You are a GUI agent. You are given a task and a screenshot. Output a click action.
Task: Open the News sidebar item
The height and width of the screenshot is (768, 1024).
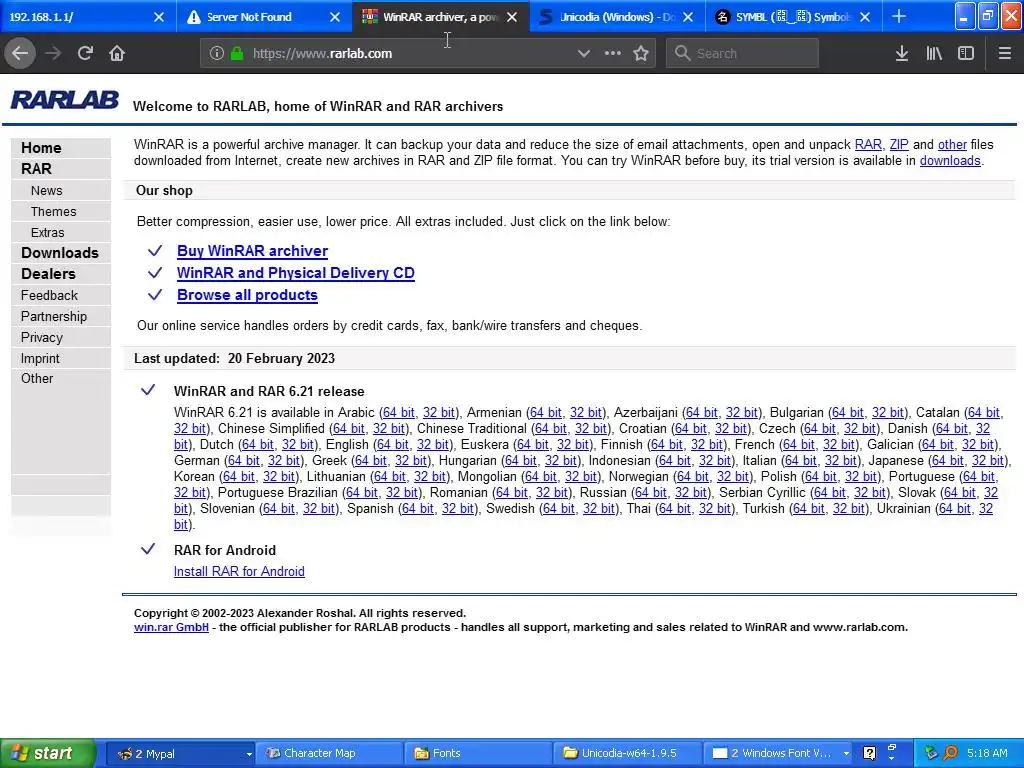(46, 191)
